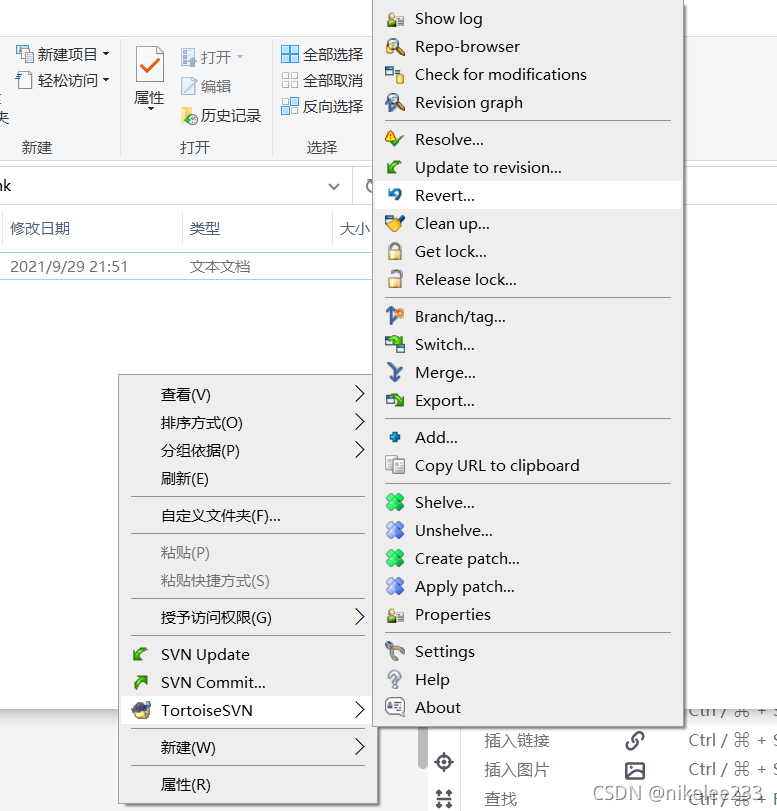Click 全部选择 in the ribbon
777x811 pixels.
pyautogui.click(x=322, y=54)
